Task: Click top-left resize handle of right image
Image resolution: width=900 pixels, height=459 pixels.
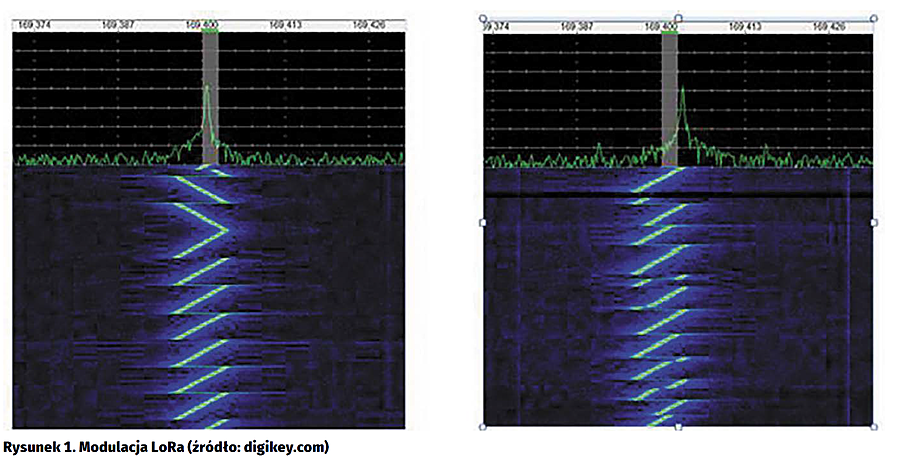Action: [x=483, y=18]
